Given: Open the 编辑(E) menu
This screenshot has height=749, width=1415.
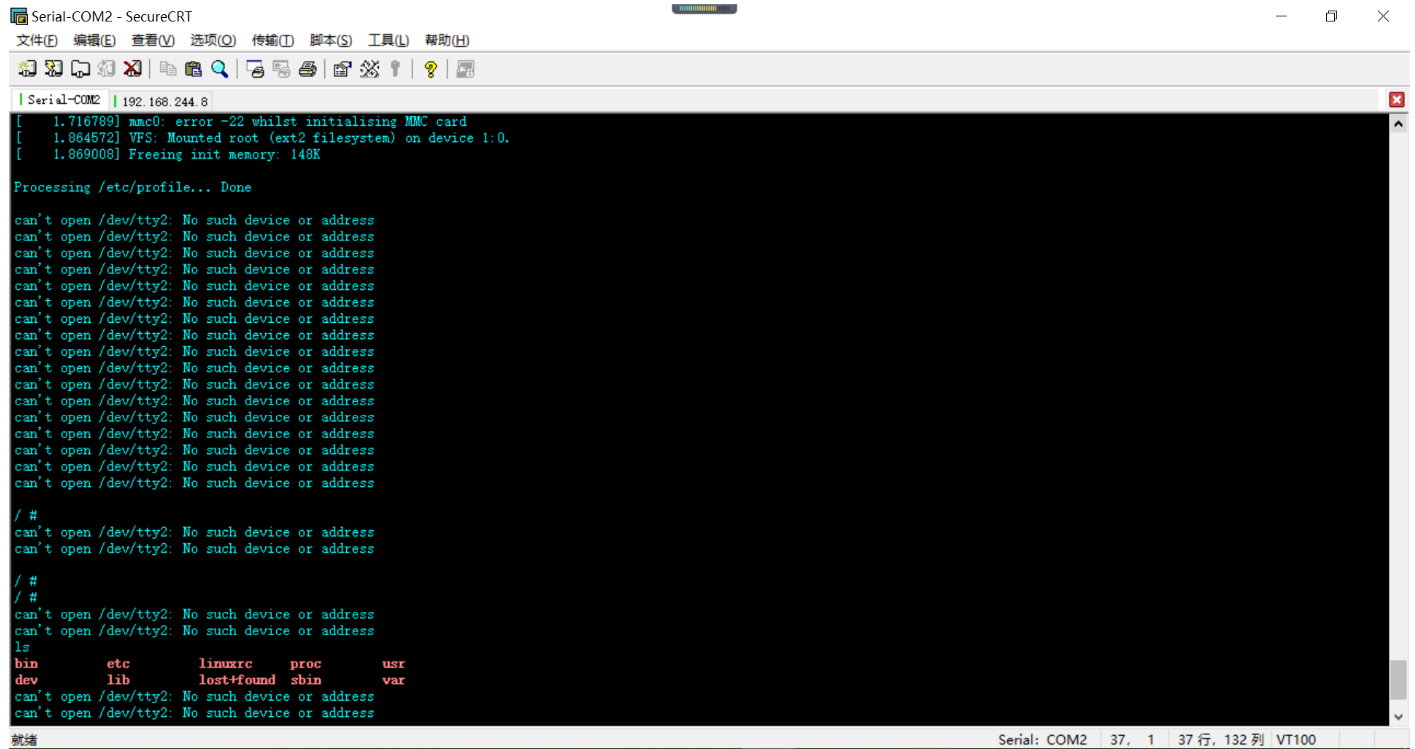Looking at the screenshot, I should click(94, 40).
